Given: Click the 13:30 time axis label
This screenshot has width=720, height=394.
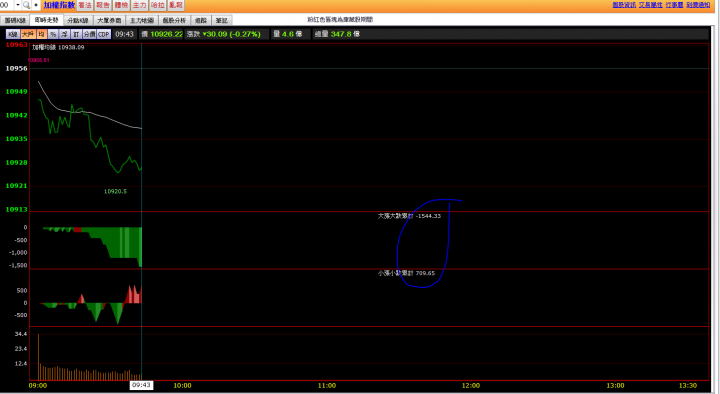Looking at the screenshot, I should pos(687,386).
